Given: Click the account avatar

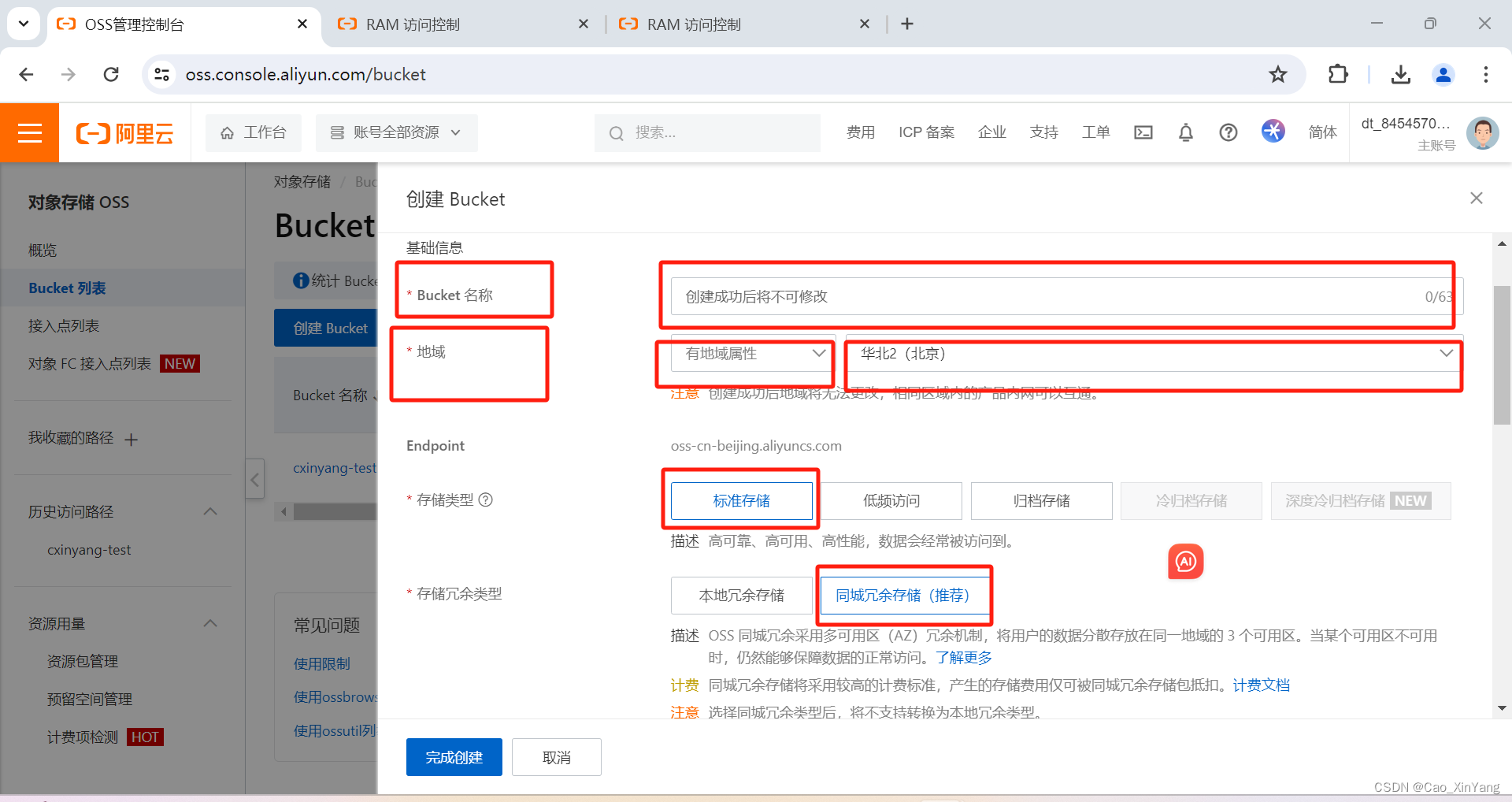Looking at the screenshot, I should [x=1482, y=132].
